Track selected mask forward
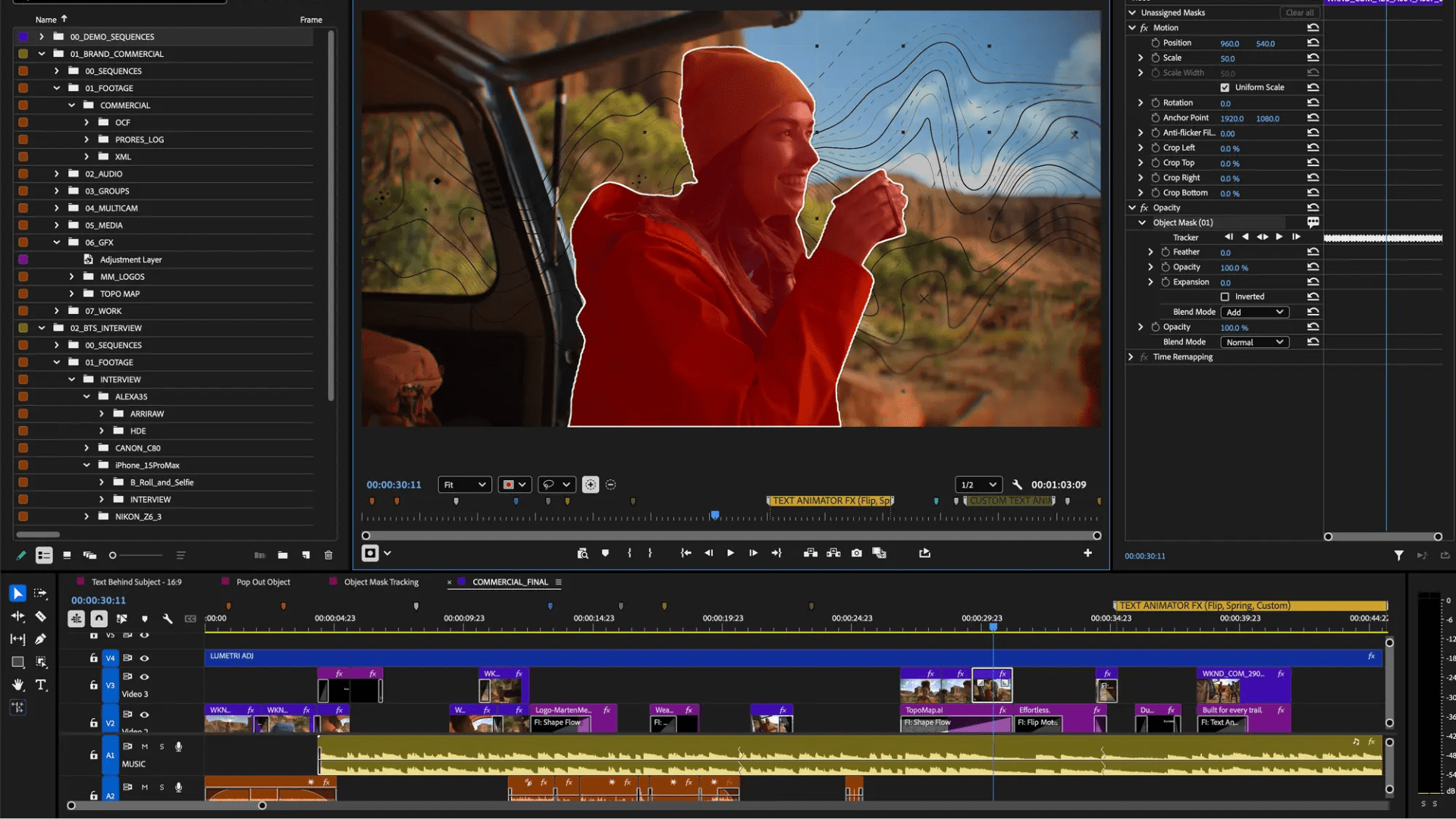This screenshot has width=1456, height=819. coord(1279,237)
